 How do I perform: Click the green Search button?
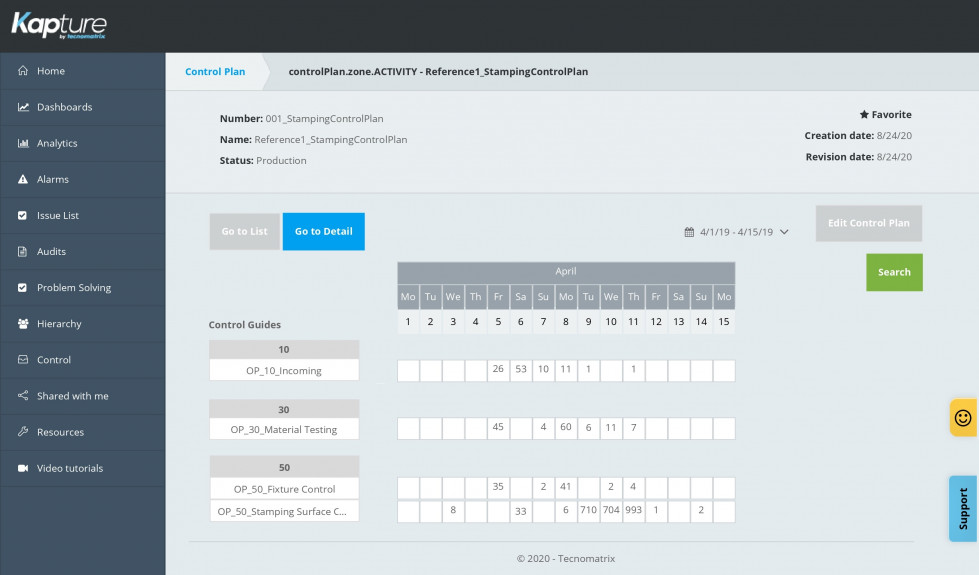894,272
